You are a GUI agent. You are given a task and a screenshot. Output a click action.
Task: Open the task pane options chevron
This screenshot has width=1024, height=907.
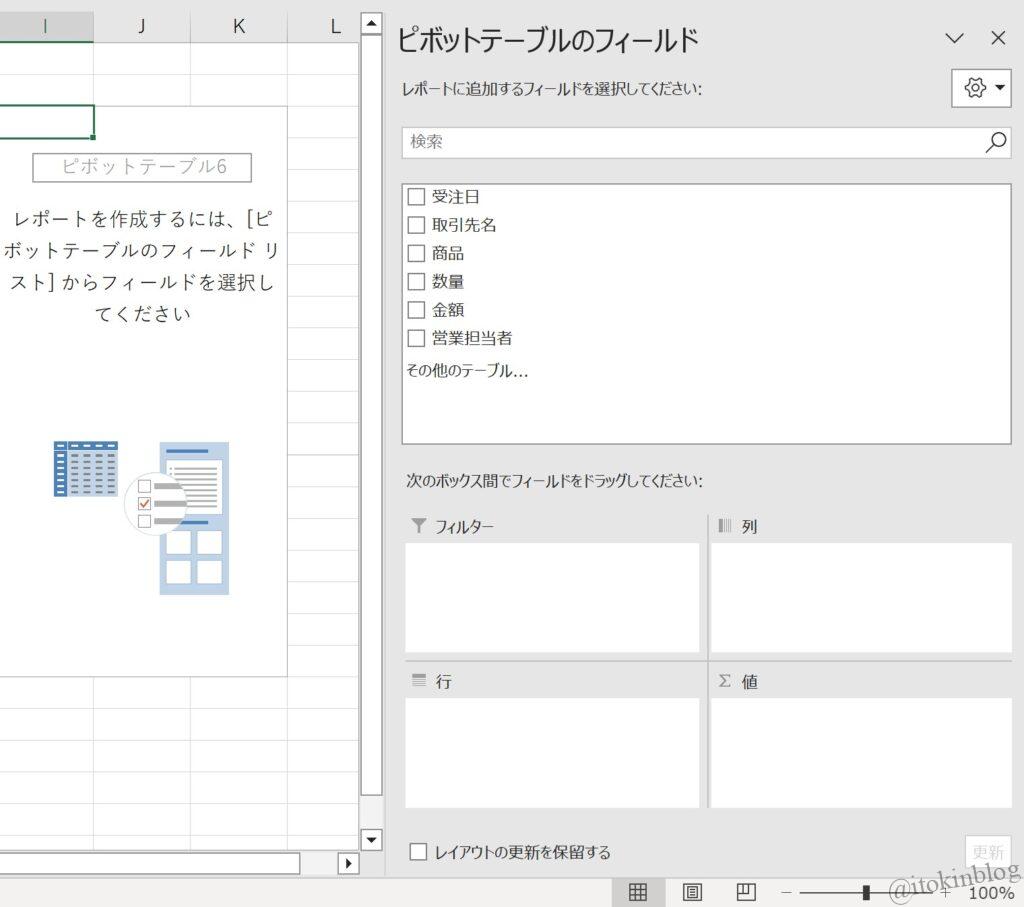coord(954,38)
